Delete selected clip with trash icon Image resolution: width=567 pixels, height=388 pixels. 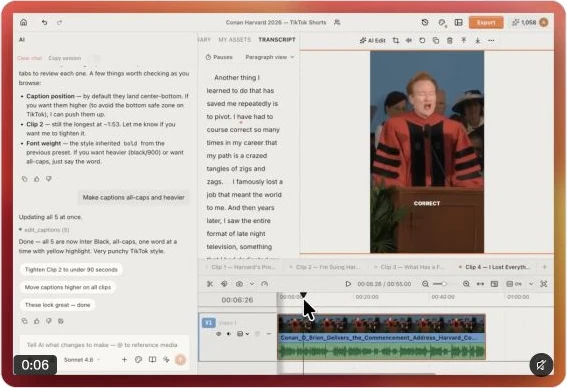(x=450, y=40)
